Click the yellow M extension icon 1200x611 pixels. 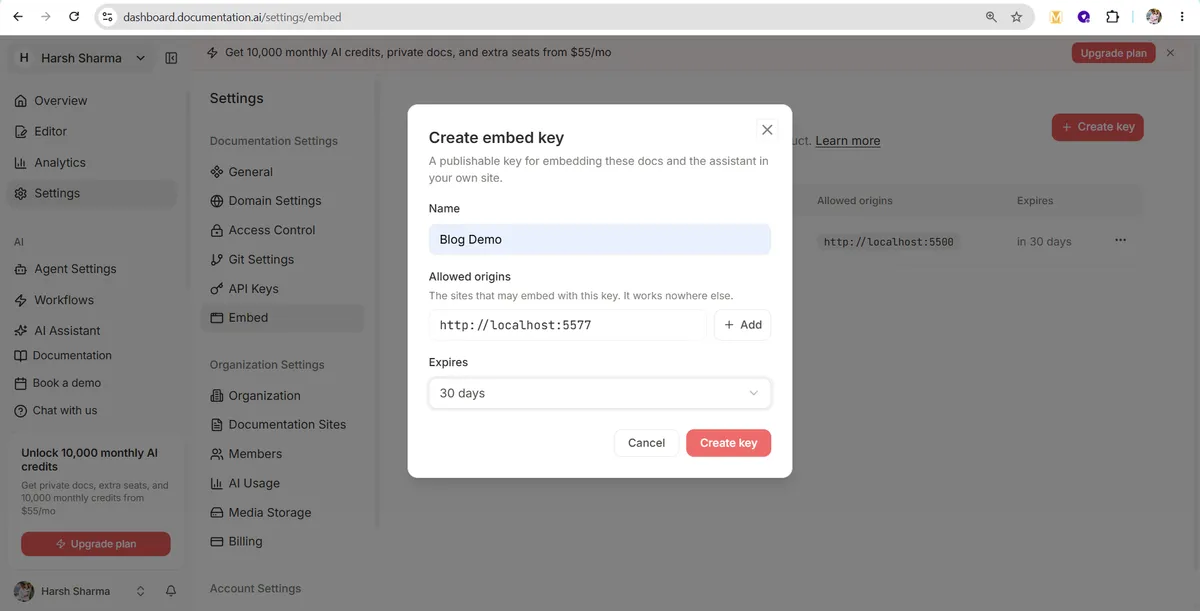tap(1055, 17)
